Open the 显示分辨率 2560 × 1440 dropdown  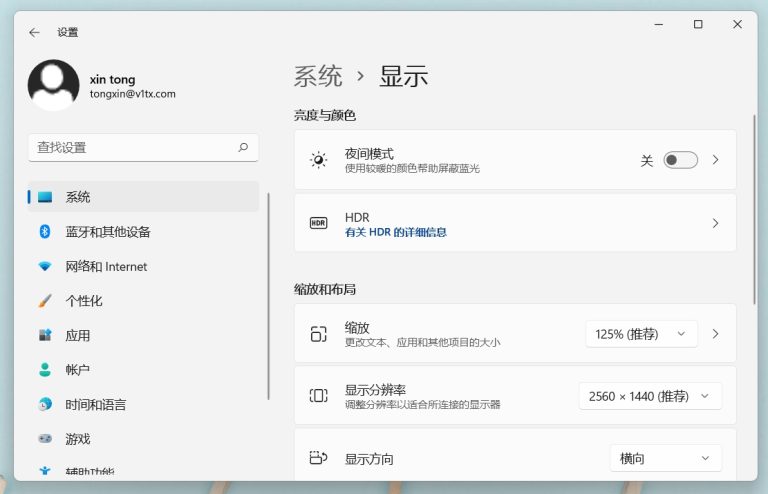(650, 396)
